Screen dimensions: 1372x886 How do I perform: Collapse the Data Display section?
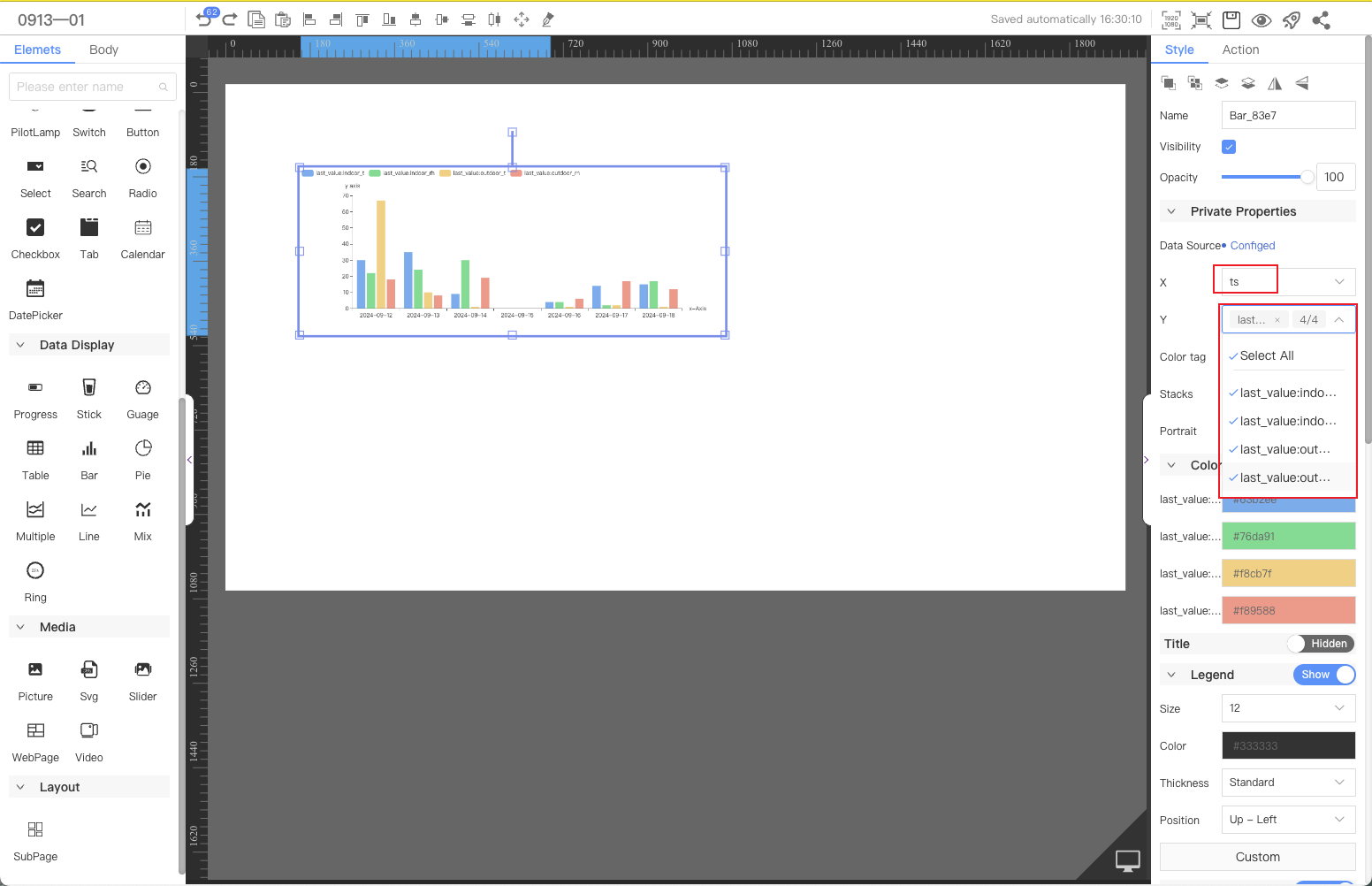pyautogui.click(x=21, y=345)
